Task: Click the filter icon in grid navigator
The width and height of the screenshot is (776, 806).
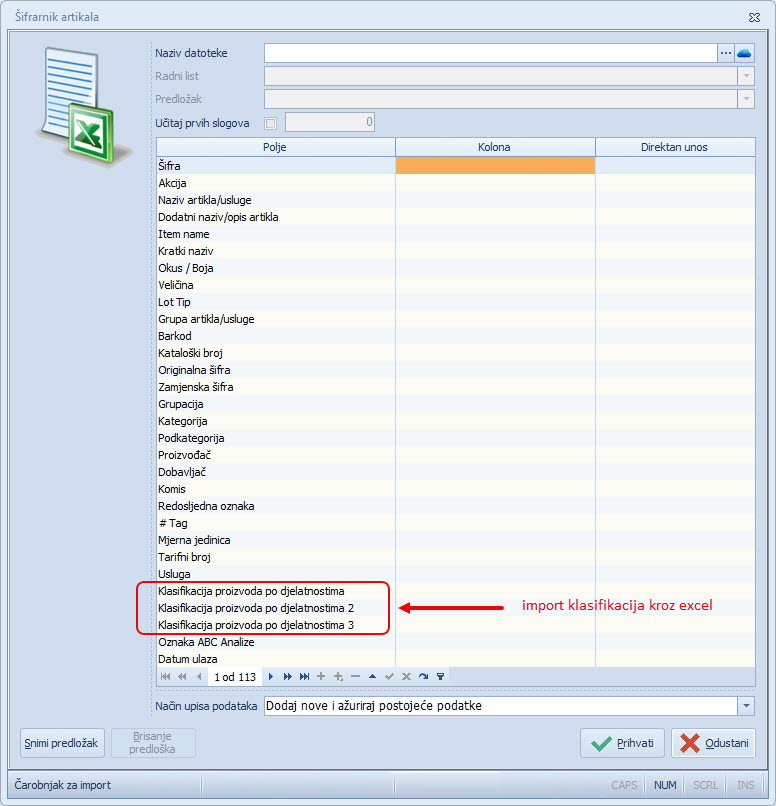Action: coord(440,676)
